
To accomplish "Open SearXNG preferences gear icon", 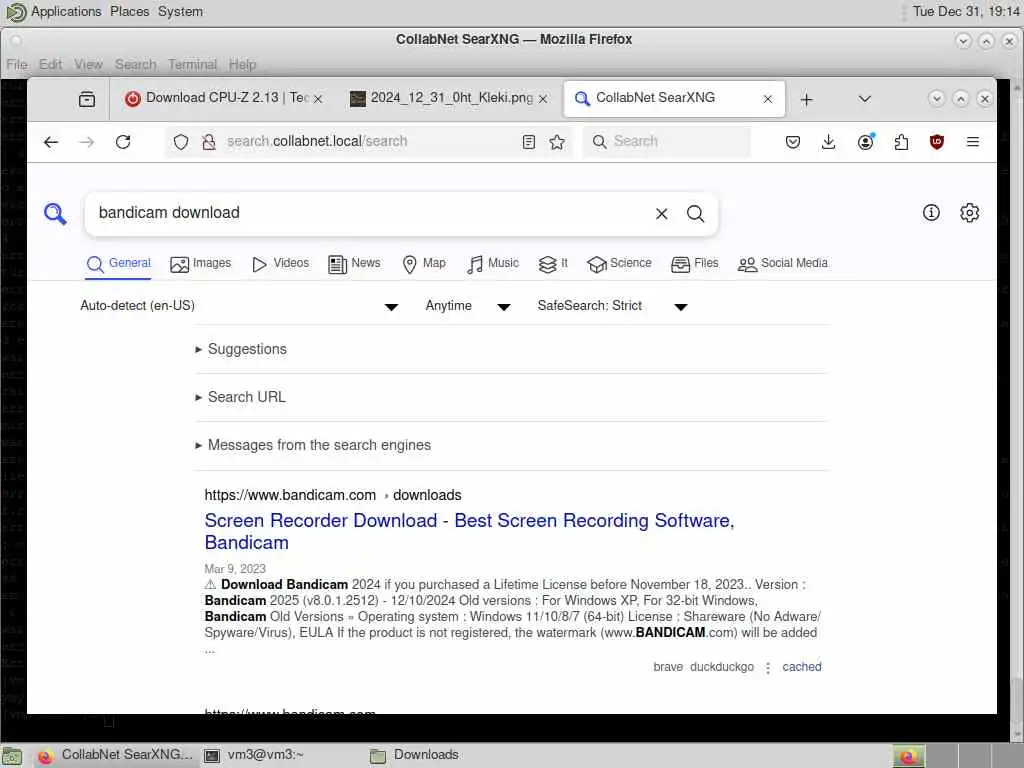I will click(969, 212).
